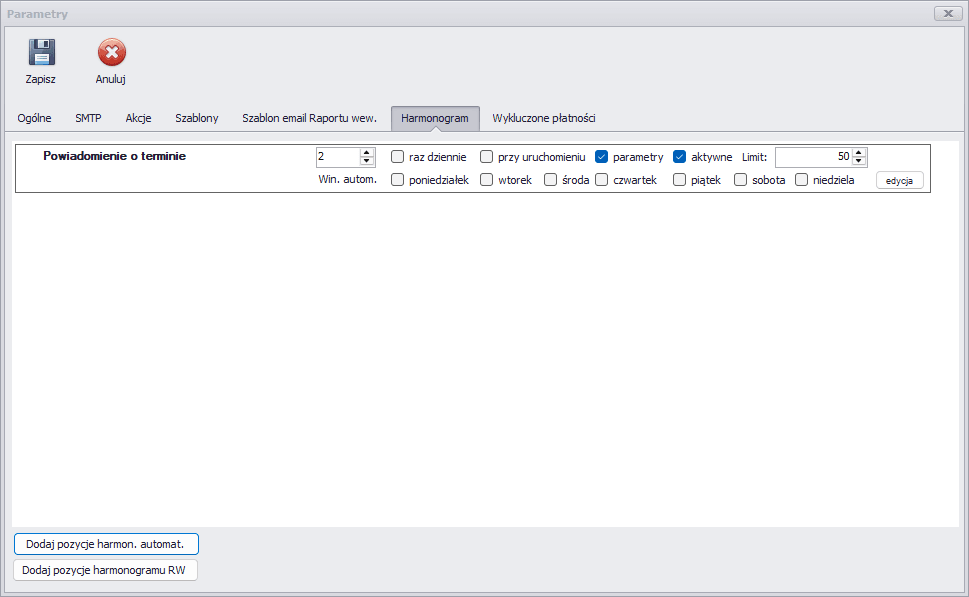The height and width of the screenshot is (597, 969).
Task: Check the czwartek day option
Action: pyautogui.click(x=601, y=180)
